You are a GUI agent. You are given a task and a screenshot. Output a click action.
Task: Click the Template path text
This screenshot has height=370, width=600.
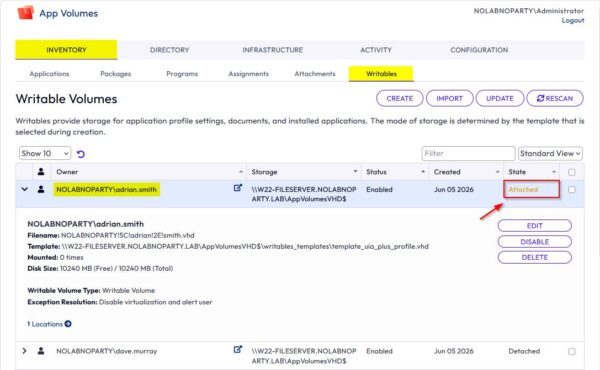(x=245, y=246)
